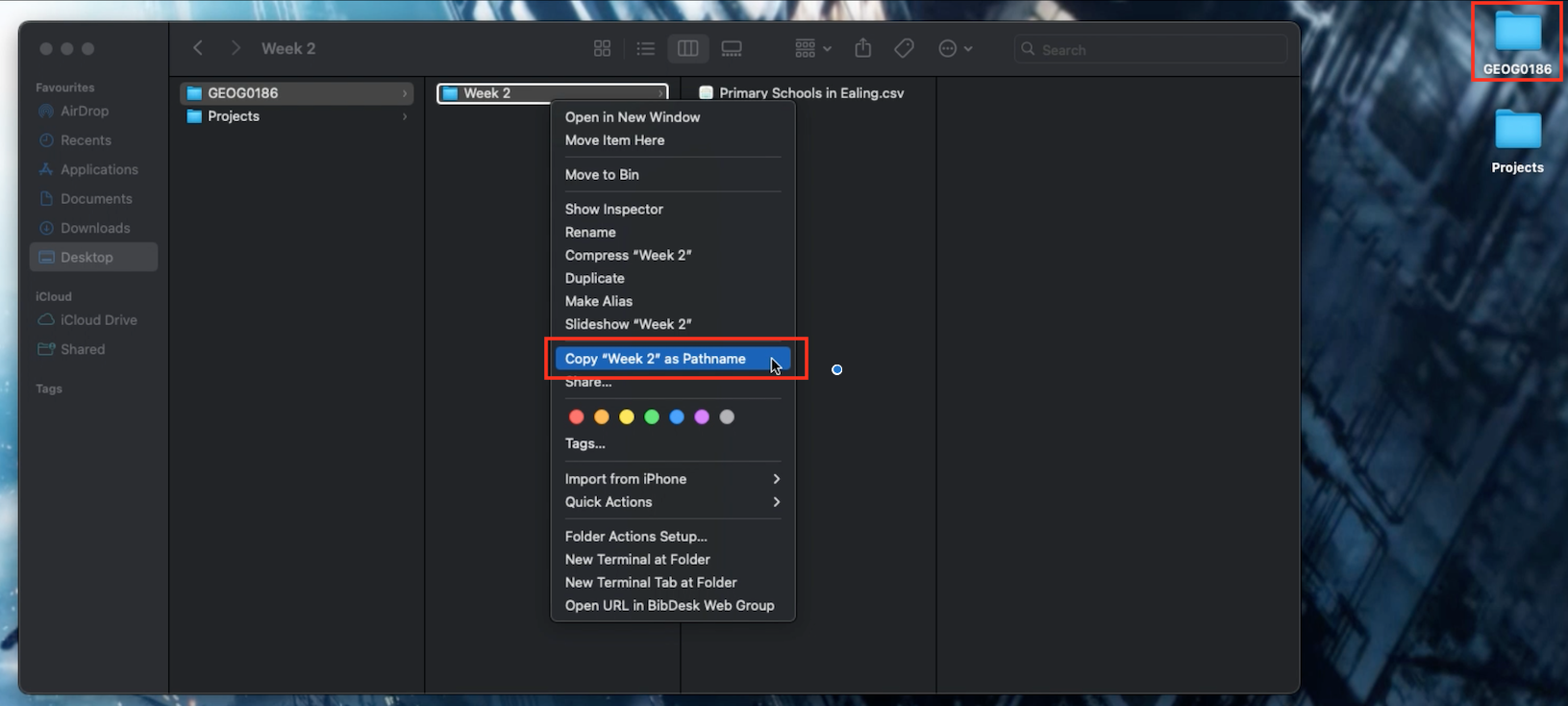Choose Copy "Week 2" as Pathname
The height and width of the screenshot is (706, 1568).
[x=656, y=359]
